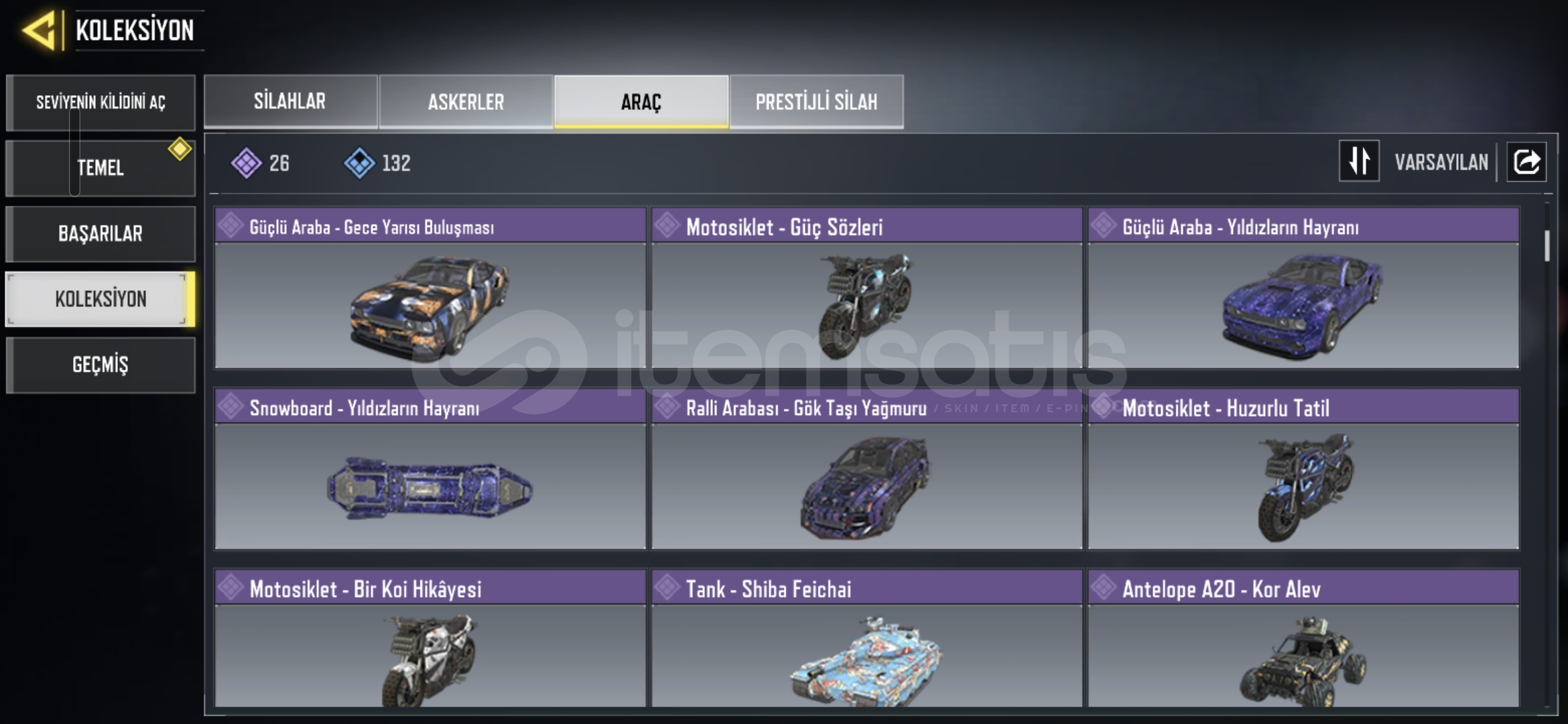Select the ARAÇ tab
The width and height of the screenshot is (1568, 724).
tap(641, 101)
